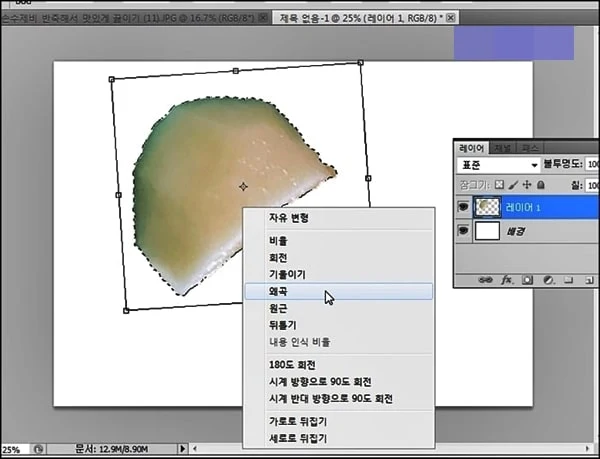This screenshot has width=600, height=459.
Task: Click the new group folder icon
Action: pyautogui.click(x=569, y=280)
